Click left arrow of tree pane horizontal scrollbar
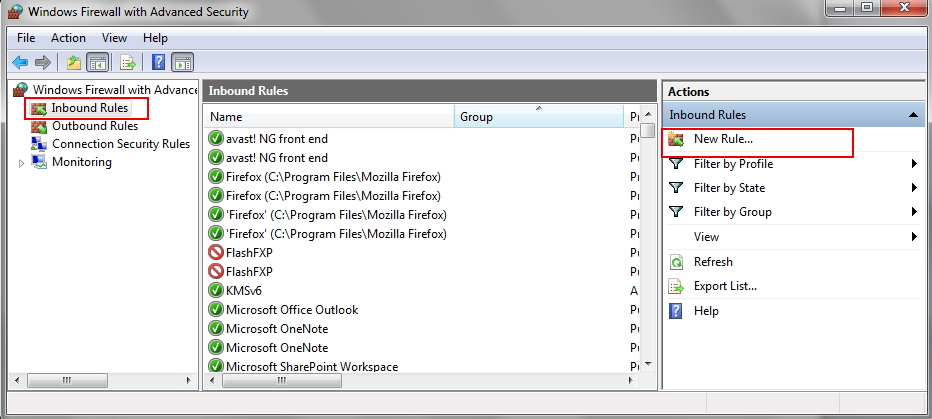 tap(17, 380)
